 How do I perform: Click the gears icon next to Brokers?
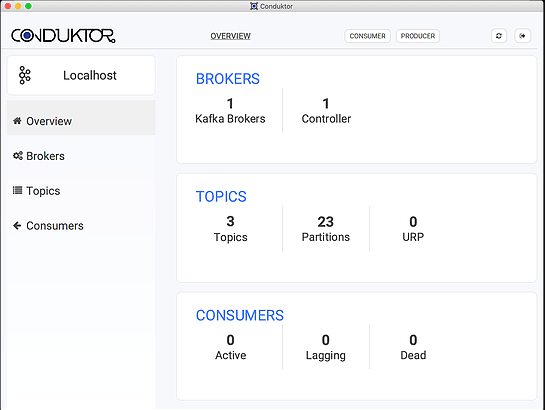pos(17,156)
